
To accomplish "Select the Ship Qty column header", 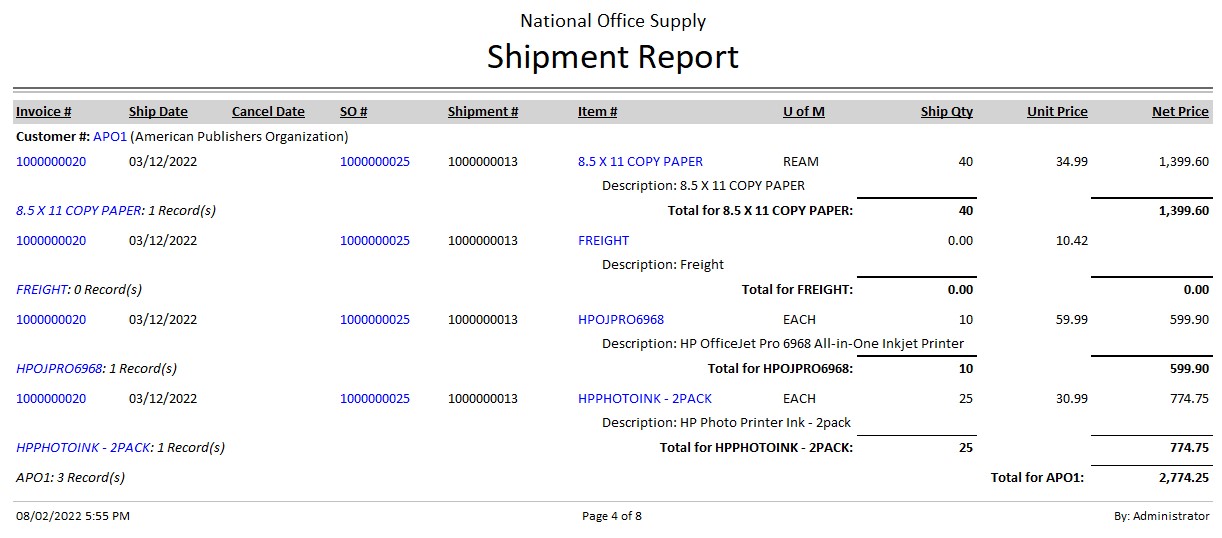I will (946, 112).
